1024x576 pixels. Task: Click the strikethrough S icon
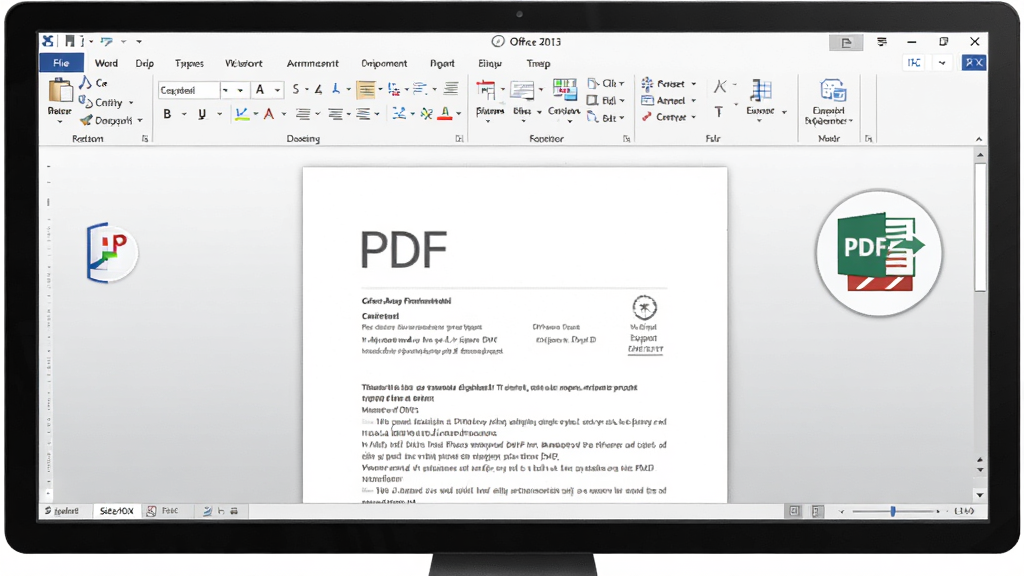click(x=296, y=89)
